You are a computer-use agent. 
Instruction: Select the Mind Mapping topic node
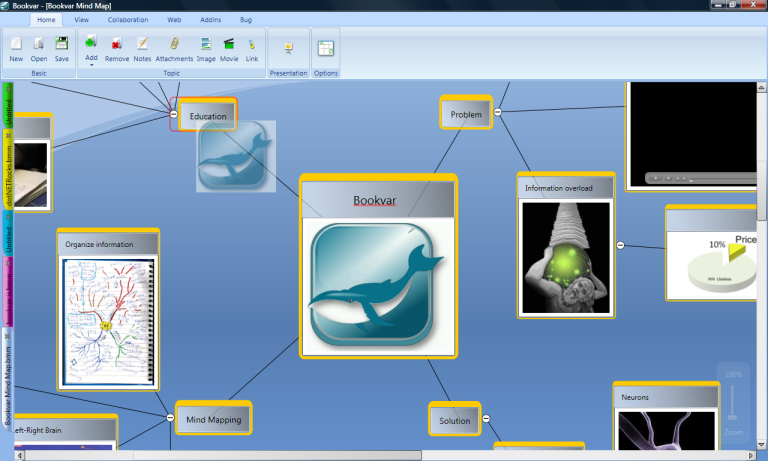pyautogui.click(x=214, y=418)
